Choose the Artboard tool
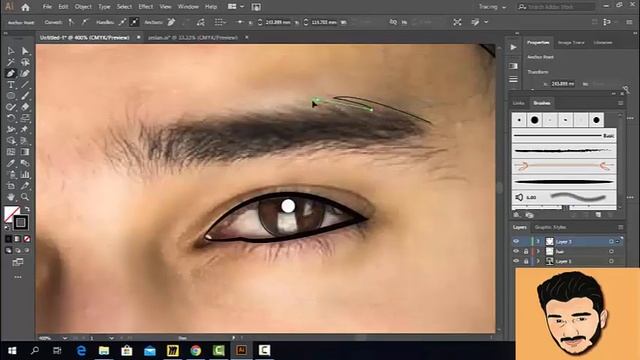The height and width of the screenshot is (360, 640). (11, 186)
